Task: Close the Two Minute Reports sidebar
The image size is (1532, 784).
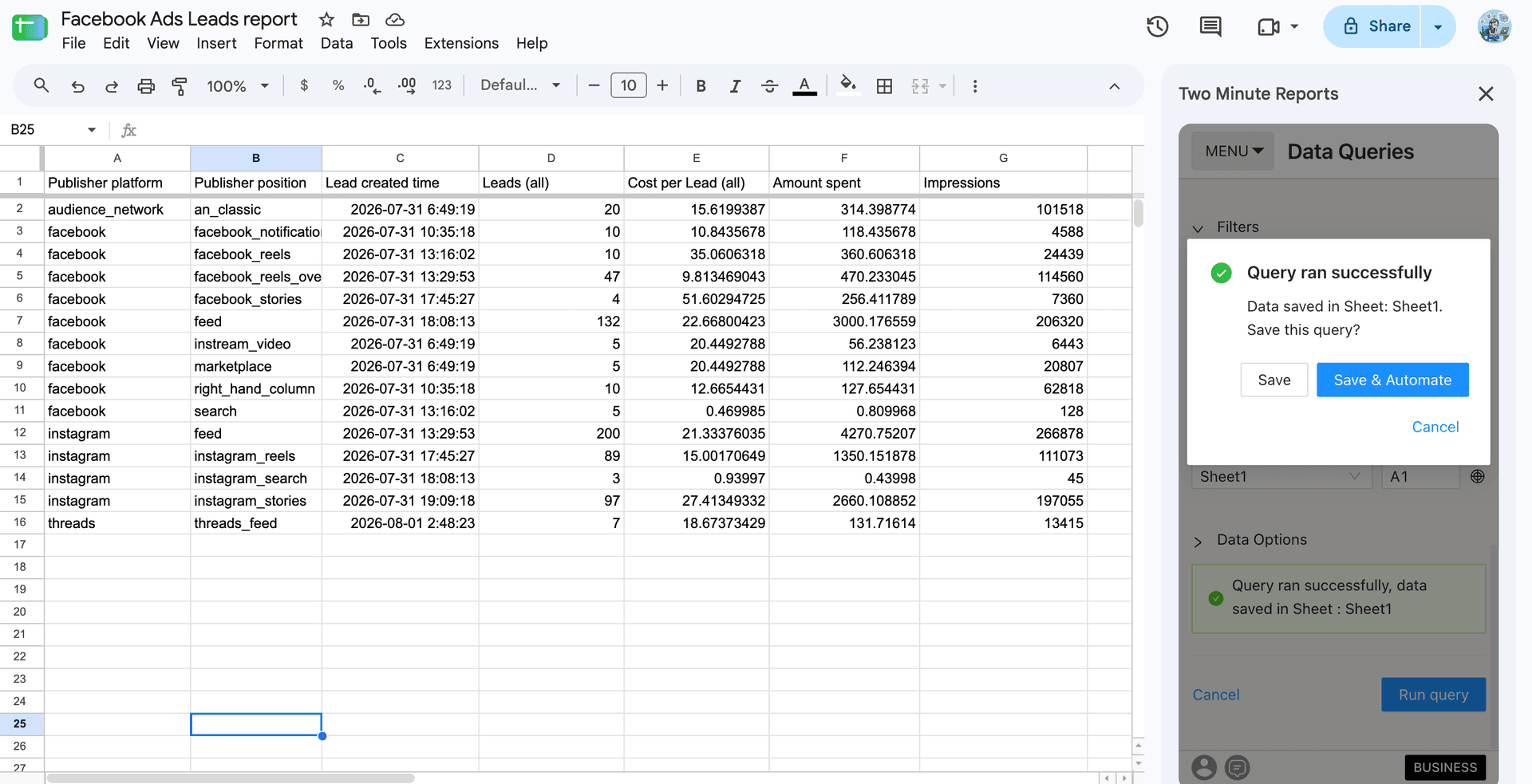Action: pos(1485,94)
